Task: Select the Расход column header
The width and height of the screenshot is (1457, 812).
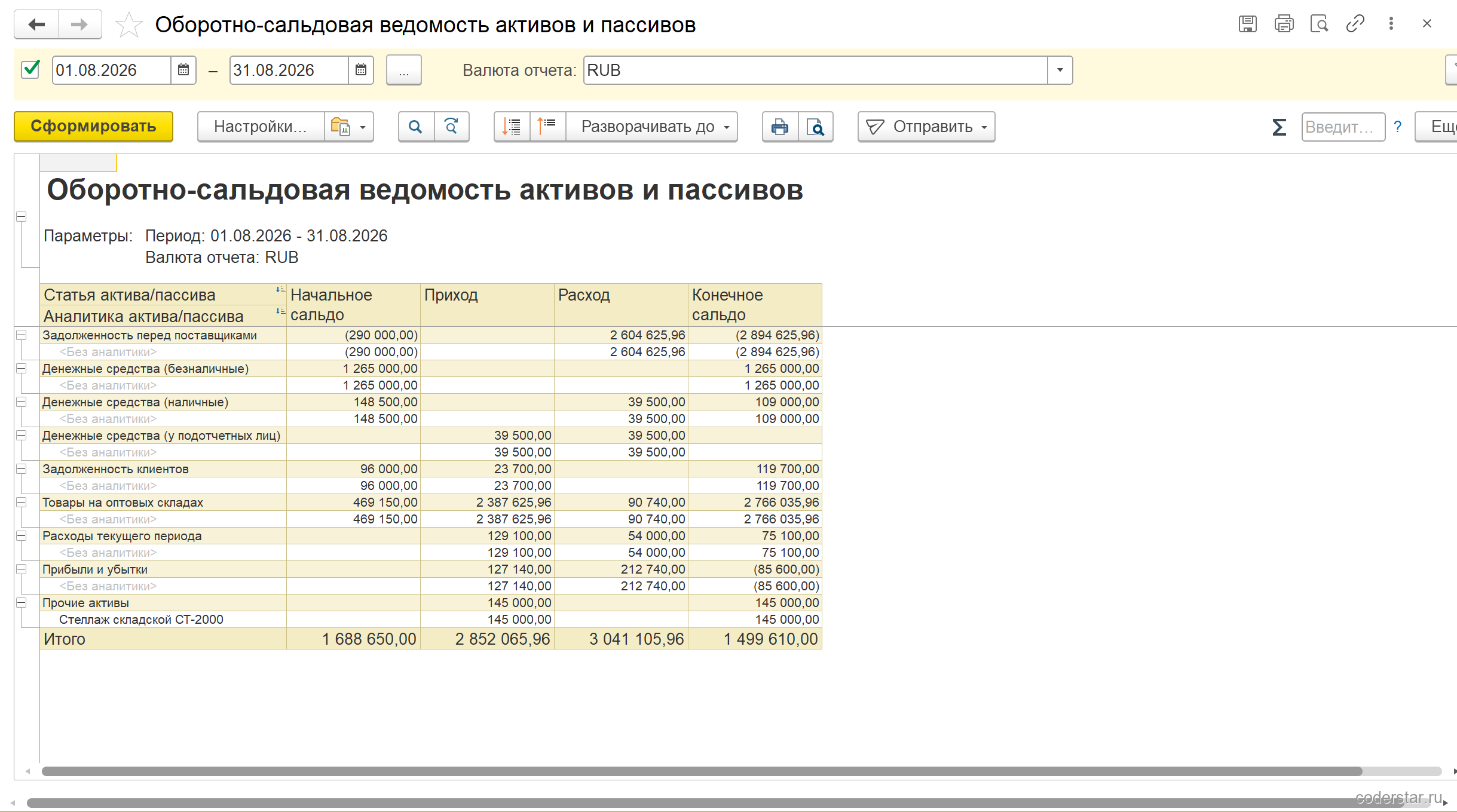Action: (x=621, y=305)
